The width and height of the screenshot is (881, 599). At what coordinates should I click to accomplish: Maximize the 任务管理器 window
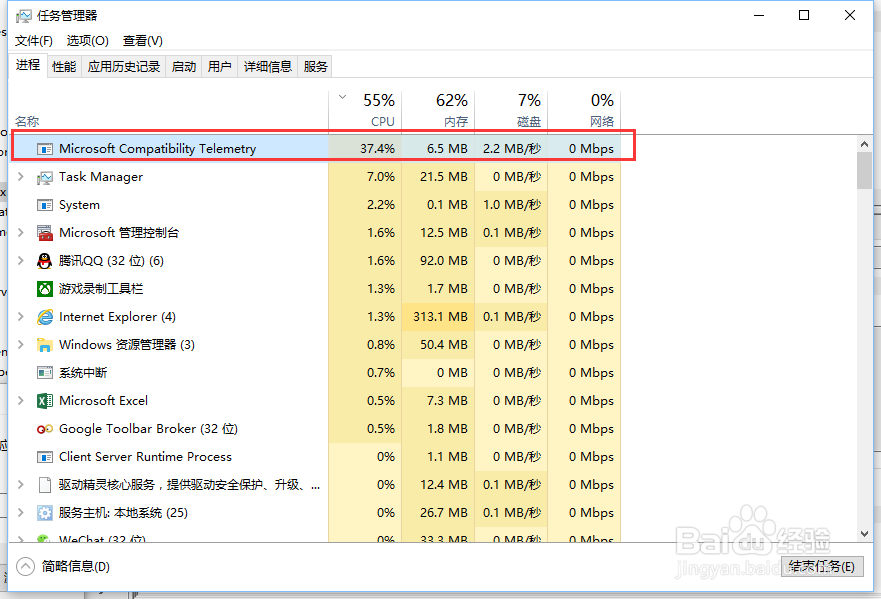click(804, 16)
